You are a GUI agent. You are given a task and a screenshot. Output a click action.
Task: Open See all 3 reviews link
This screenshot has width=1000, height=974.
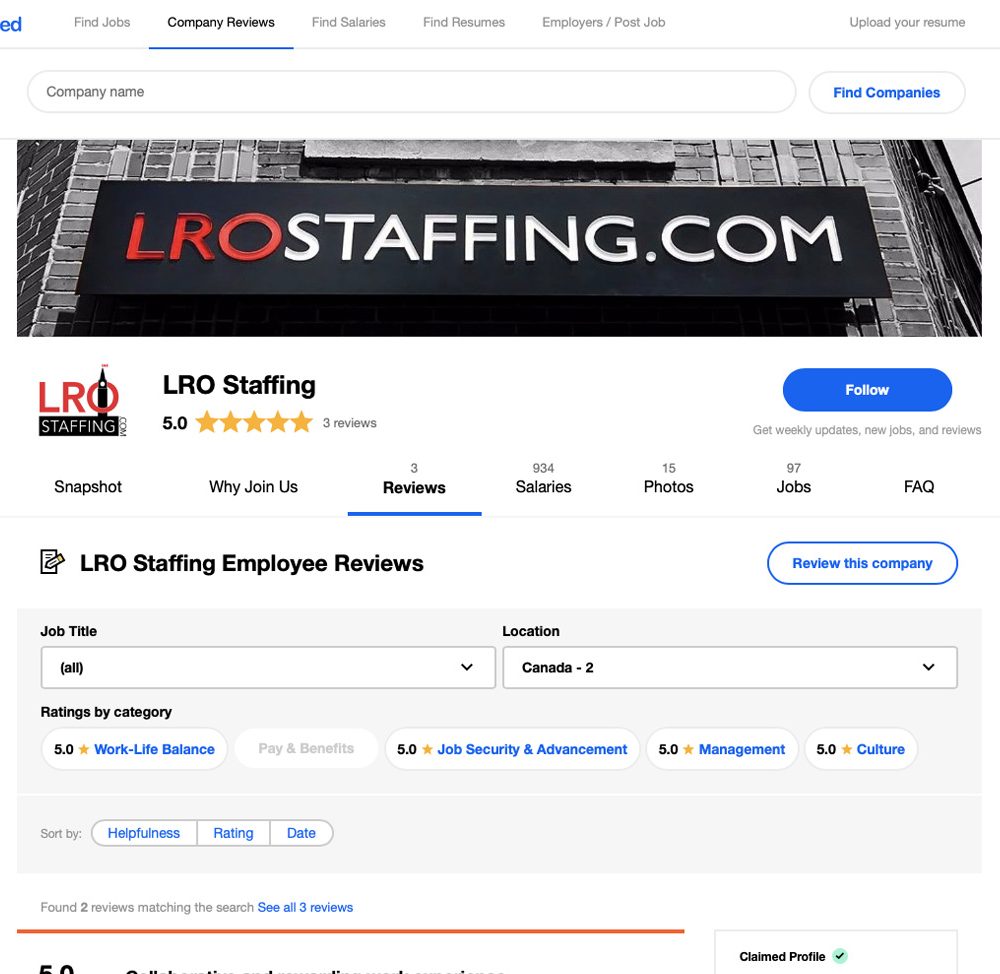point(305,907)
